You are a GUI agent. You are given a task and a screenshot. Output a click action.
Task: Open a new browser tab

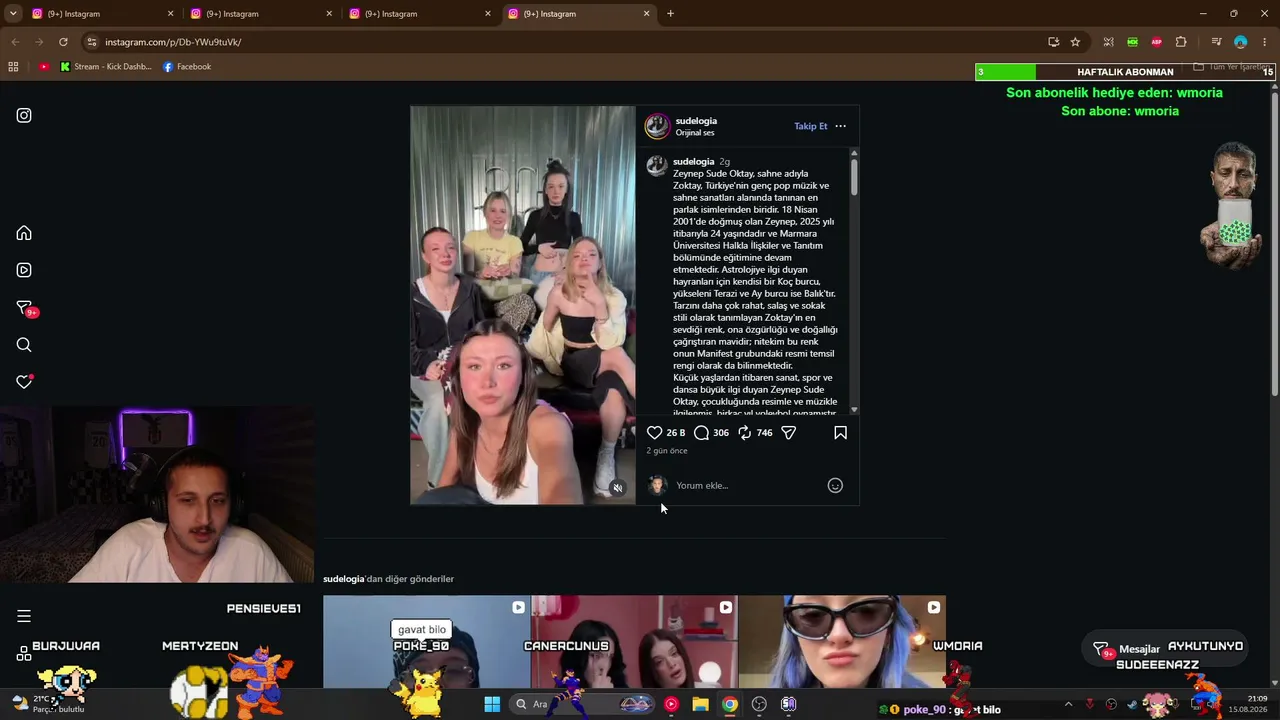coord(670,14)
